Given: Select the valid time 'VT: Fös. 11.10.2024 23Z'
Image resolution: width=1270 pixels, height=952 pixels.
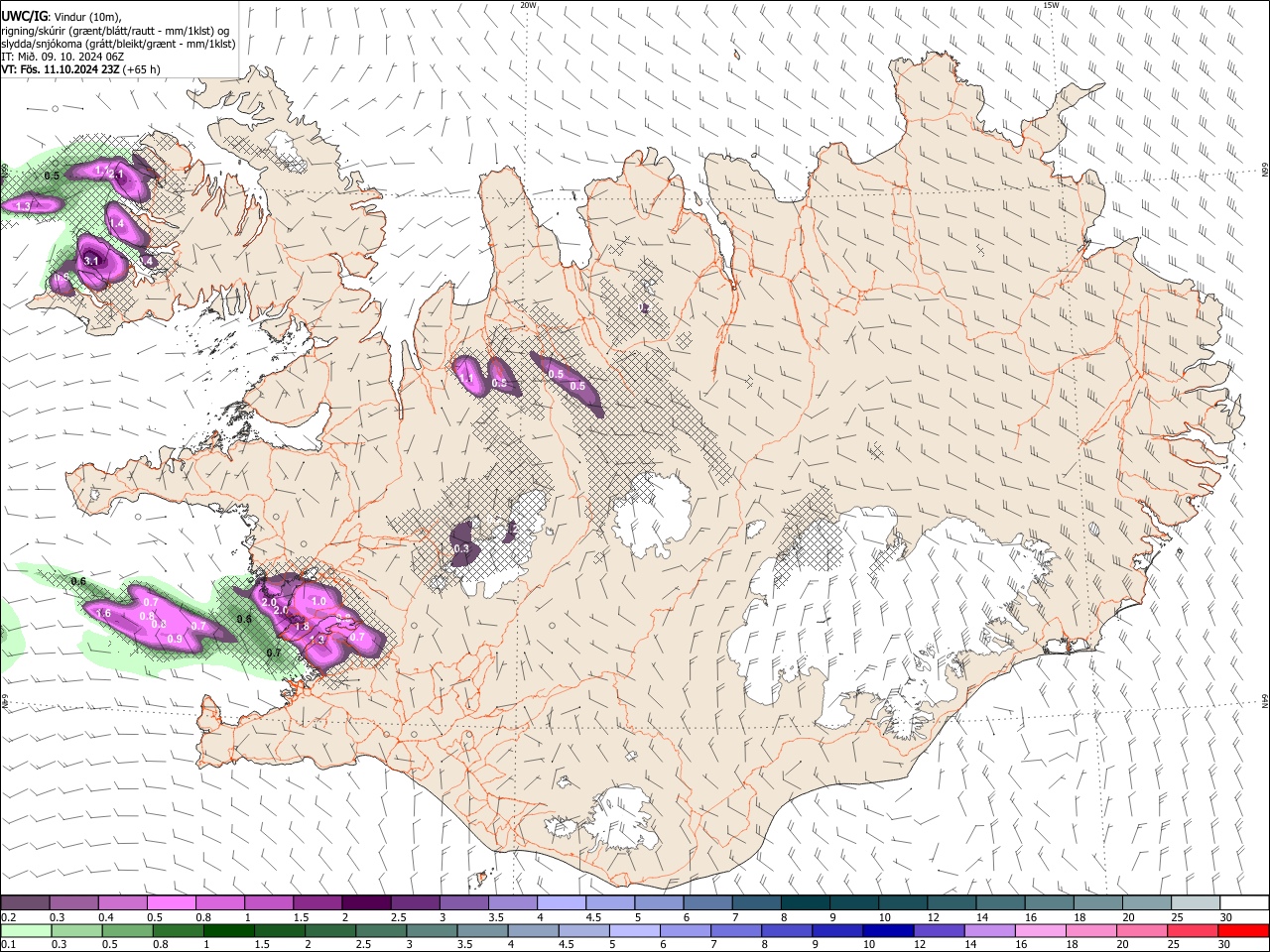Looking at the screenshot, I should (x=61, y=69).
